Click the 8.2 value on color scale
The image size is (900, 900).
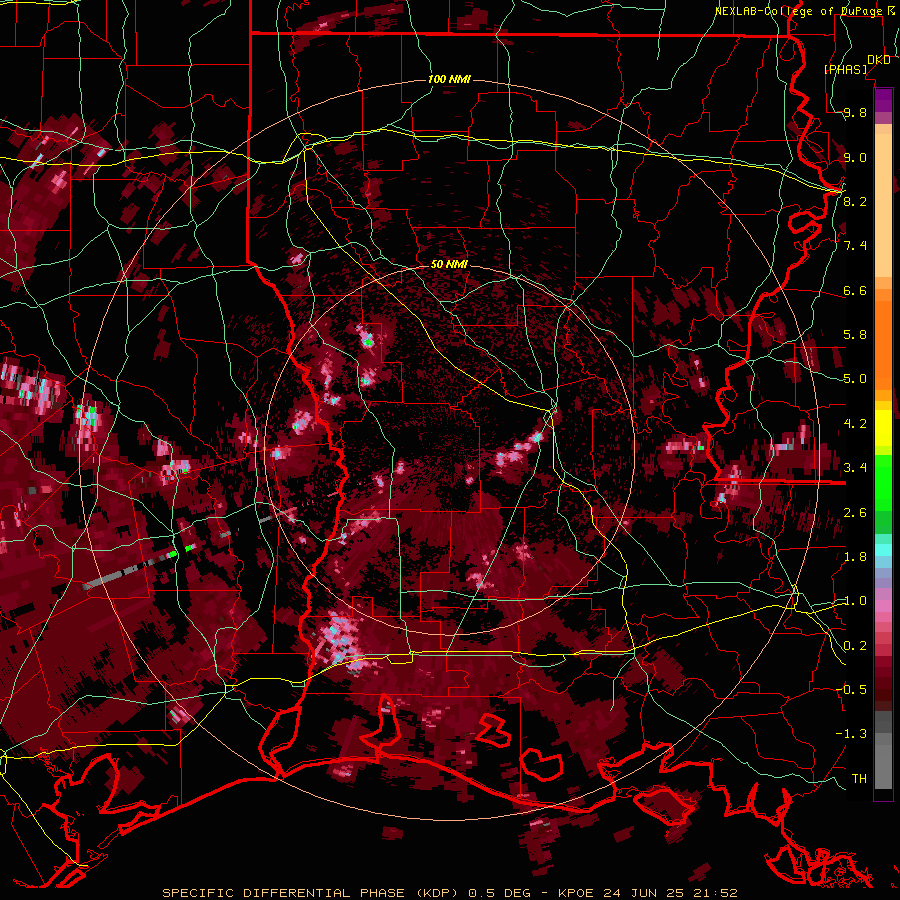[855, 201]
